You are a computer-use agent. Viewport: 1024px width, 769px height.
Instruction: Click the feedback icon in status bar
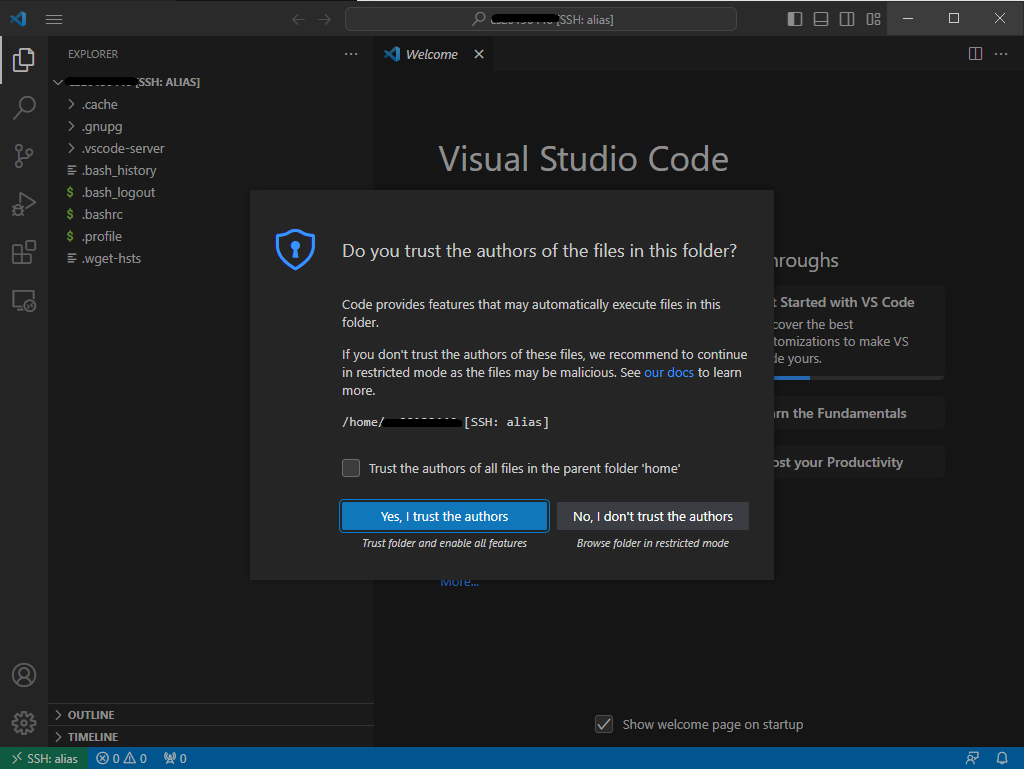pyautogui.click(x=972, y=758)
